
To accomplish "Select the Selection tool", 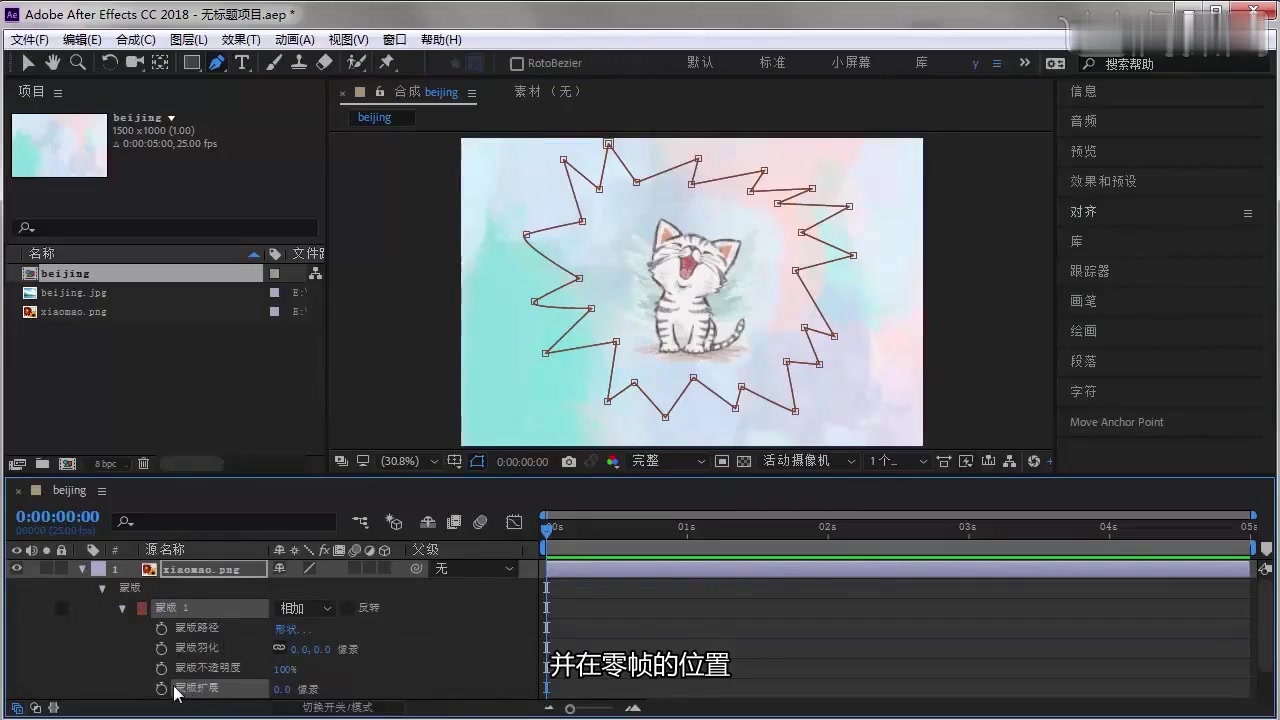I will tap(28, 62).
